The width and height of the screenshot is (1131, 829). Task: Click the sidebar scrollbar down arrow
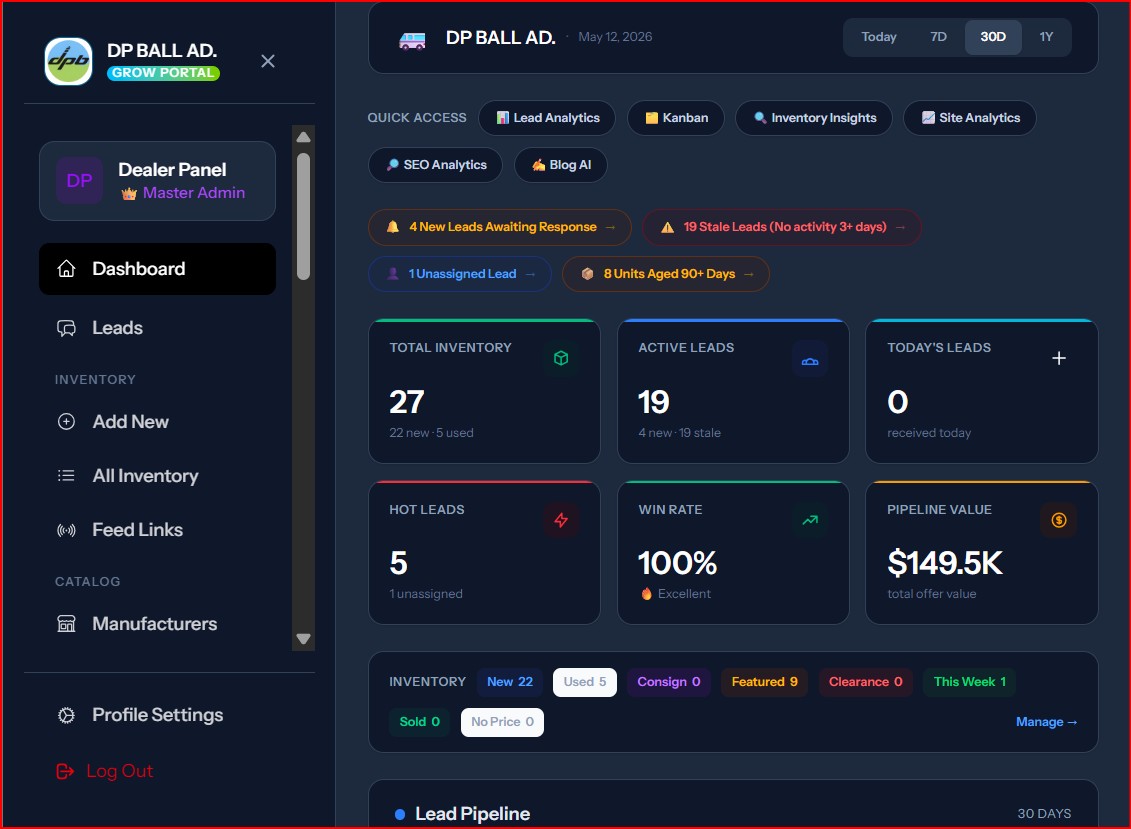[x=304, y=639]
